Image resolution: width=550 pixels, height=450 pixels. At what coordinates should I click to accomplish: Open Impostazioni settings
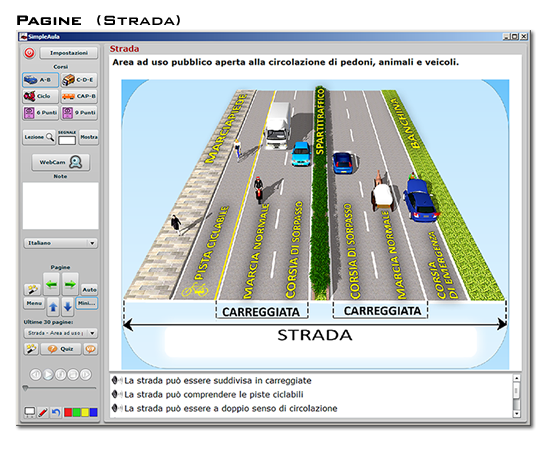pyautogui.click(x=69, y=53)
